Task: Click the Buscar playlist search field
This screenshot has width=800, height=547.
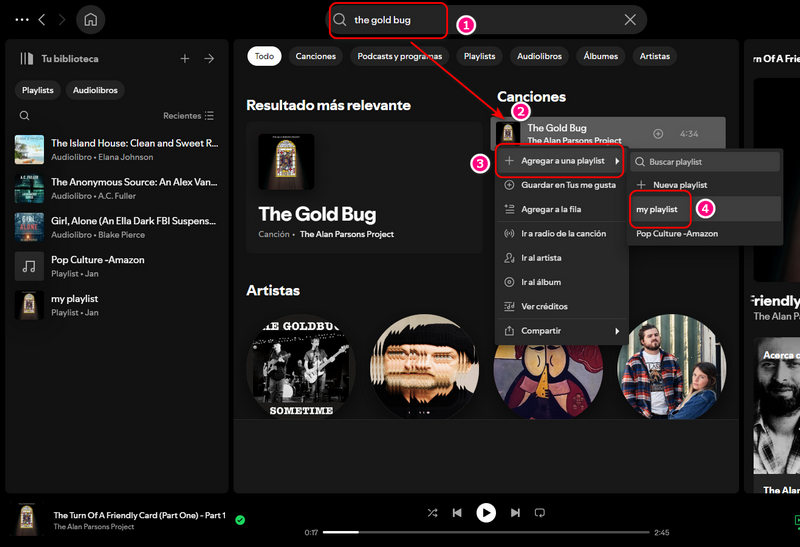Action: [x=705, y=162]
